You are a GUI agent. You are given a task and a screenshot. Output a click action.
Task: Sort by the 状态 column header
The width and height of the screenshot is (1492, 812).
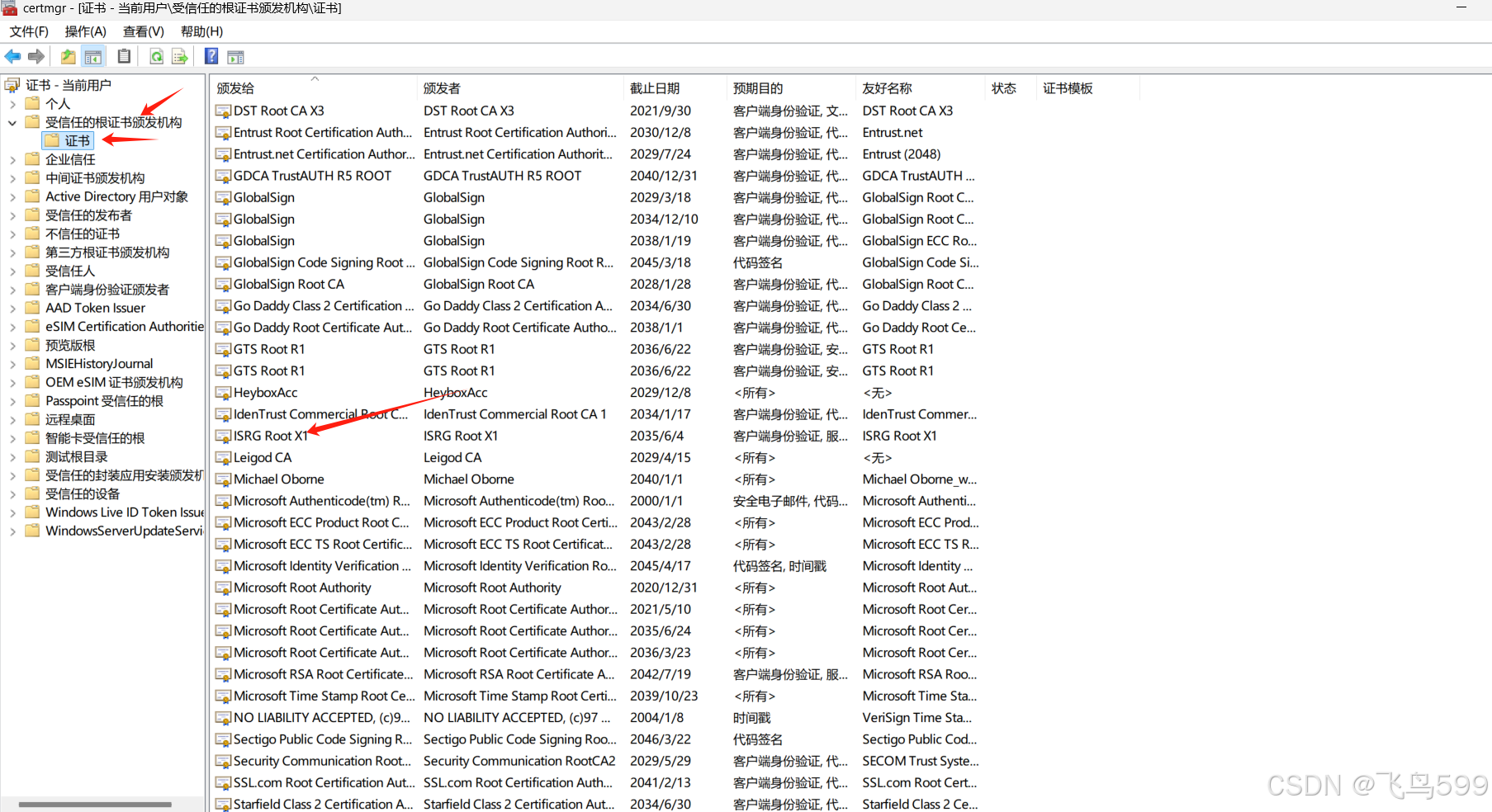(1011, 88)
